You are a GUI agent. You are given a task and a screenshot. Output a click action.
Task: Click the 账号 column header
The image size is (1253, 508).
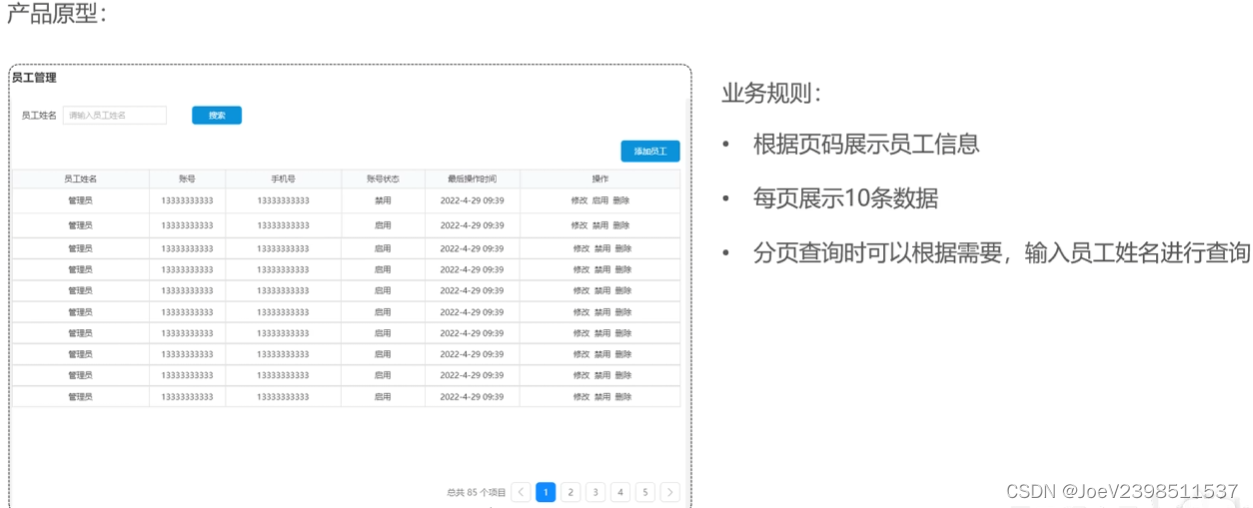(187, 179)
